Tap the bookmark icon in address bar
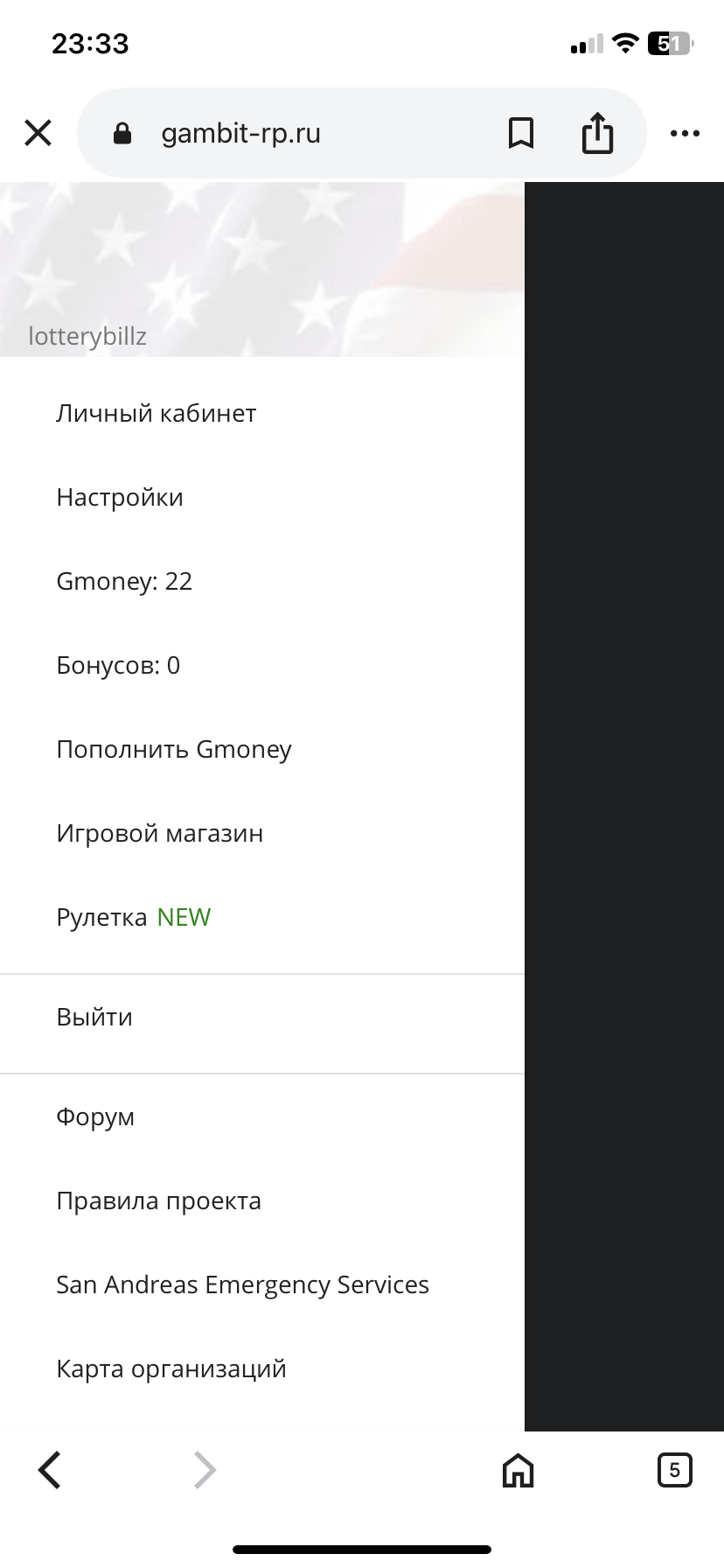The width and height of the screenshot is (724, 1568). [x=521, y=133]
